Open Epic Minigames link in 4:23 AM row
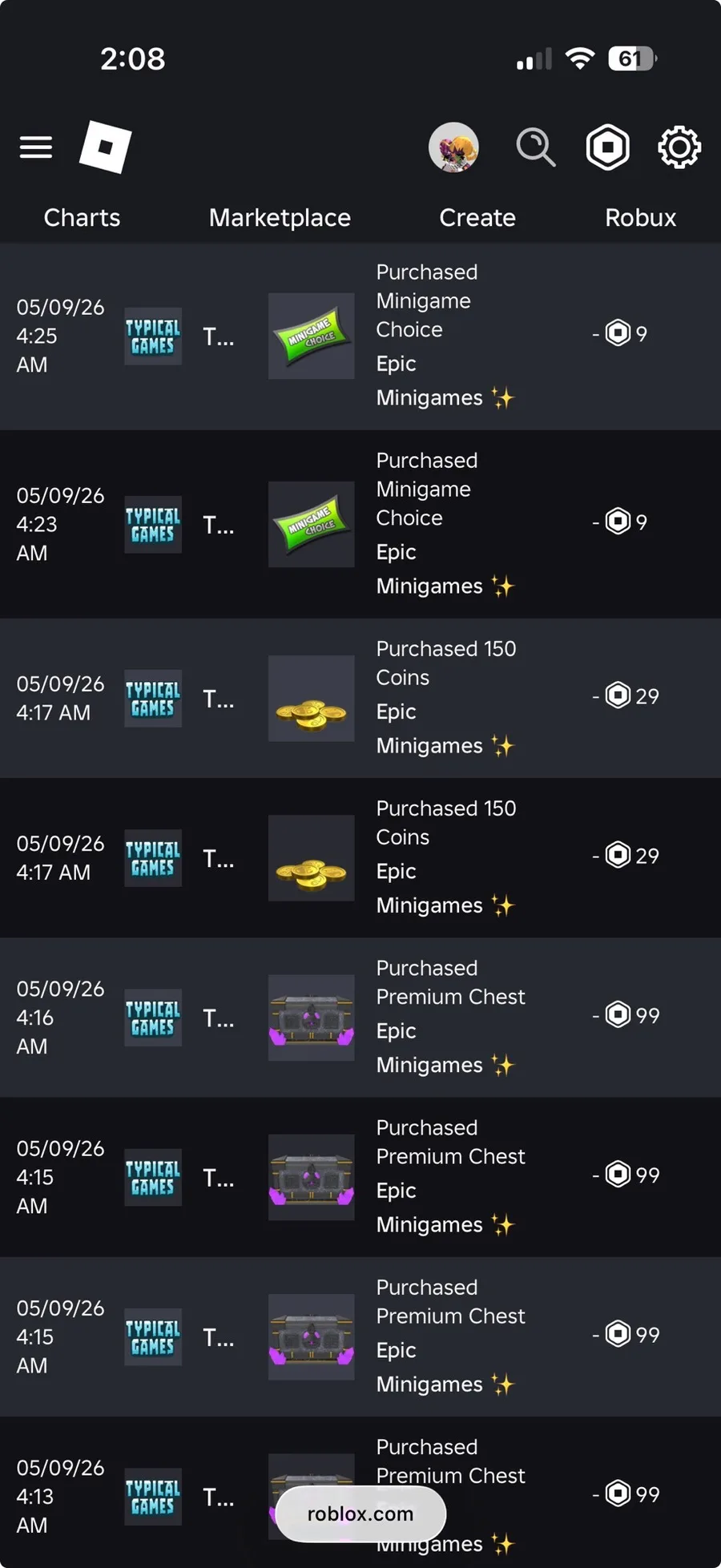 point(445,570)
